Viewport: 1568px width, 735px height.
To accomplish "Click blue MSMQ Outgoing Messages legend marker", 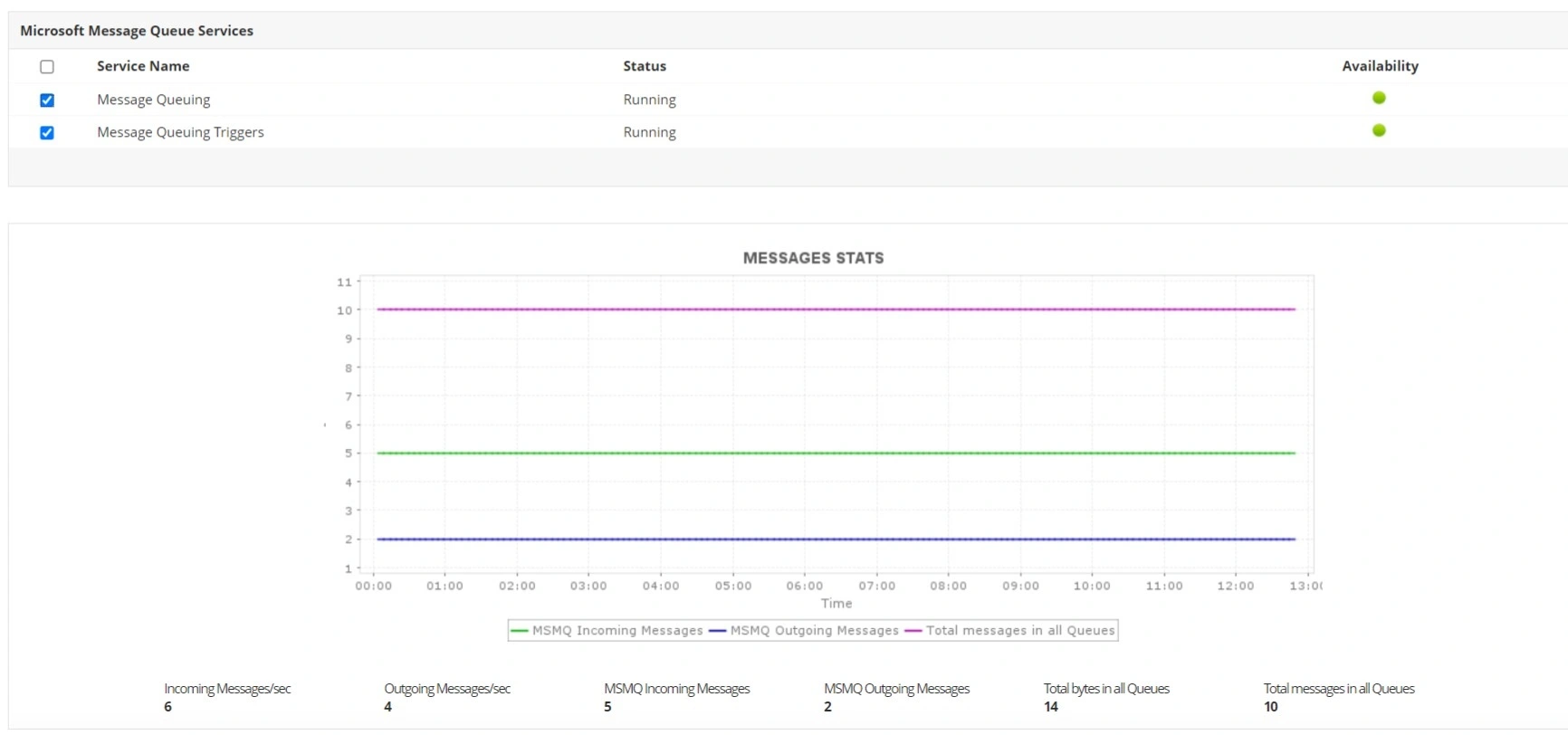I will (718, 631).
